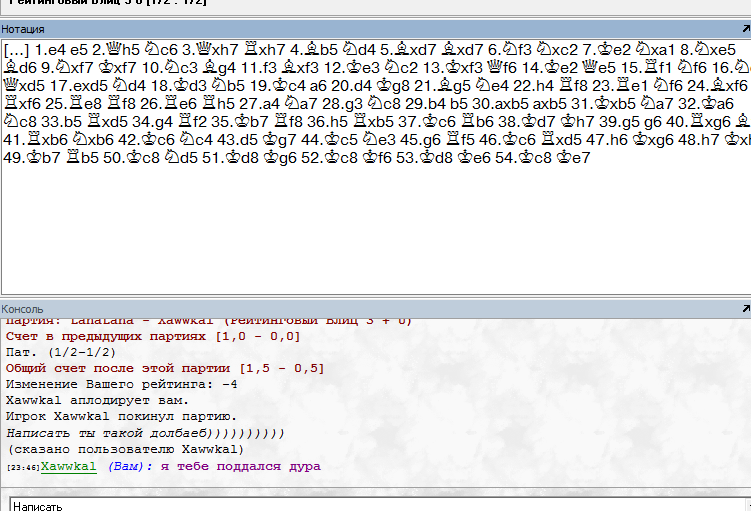751x511 pixels.
Task: Click console line 'Счет в предыдущих партиях [1,0 - 0,0]'
Action: (x=153, y=337)
